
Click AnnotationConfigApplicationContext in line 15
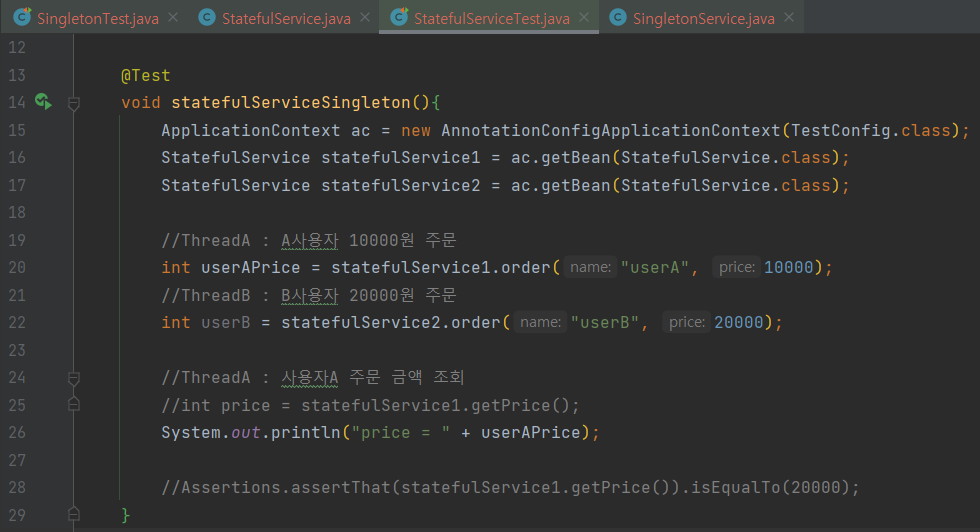[611, 130]
